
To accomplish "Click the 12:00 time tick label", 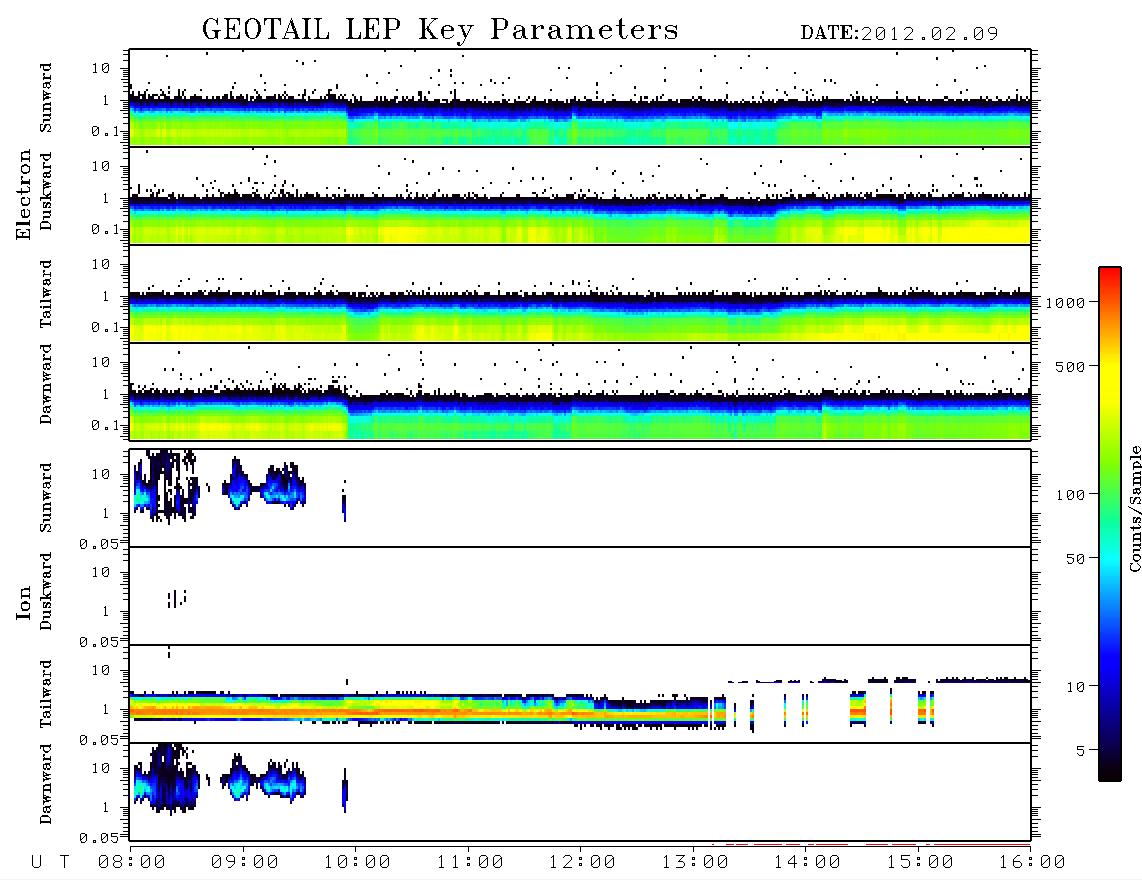I will (x=582, y=862).
